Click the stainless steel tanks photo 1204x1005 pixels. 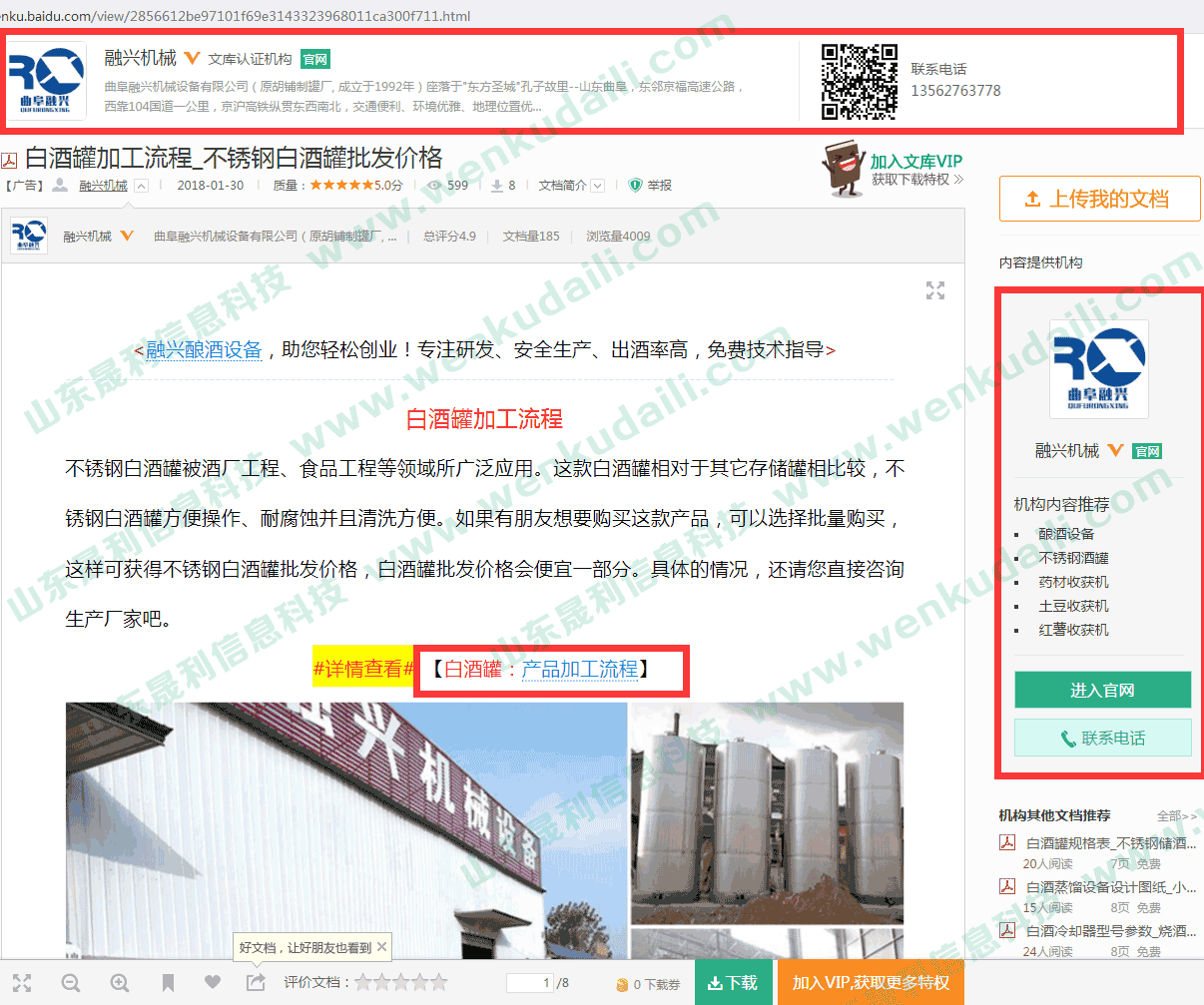click(767, 812)
